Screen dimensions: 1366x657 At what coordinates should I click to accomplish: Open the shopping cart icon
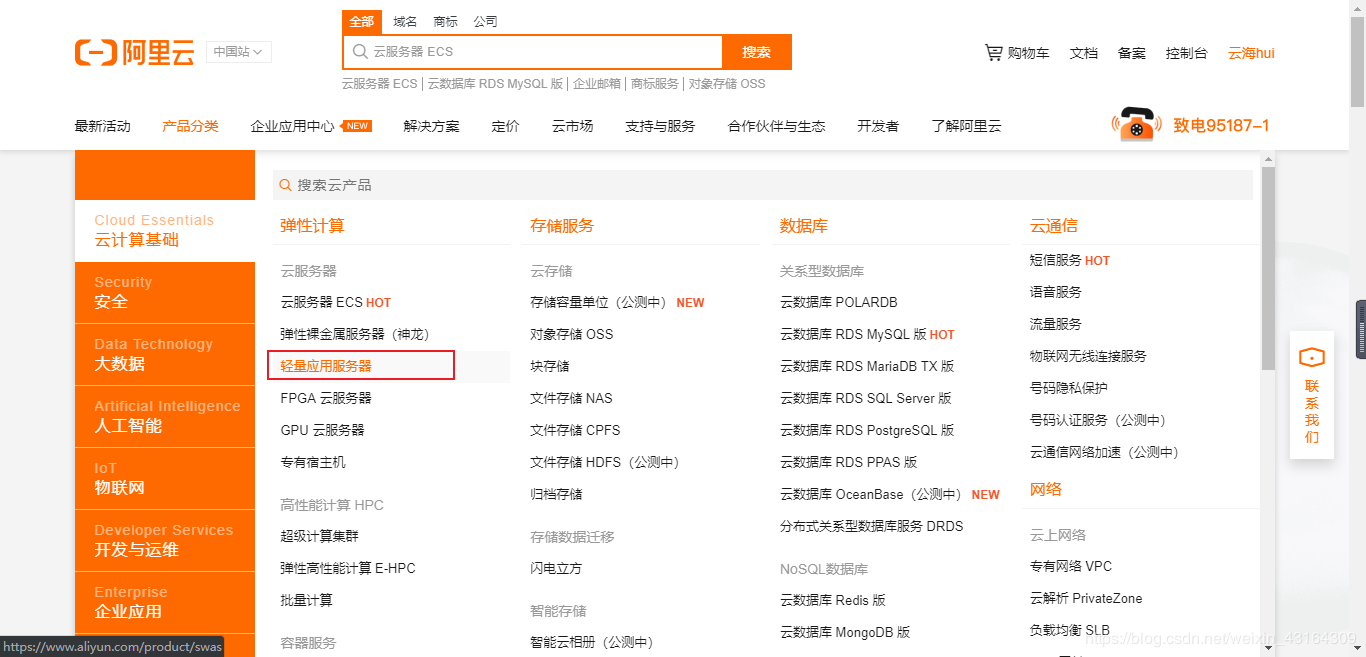click(x=993, y=52)
